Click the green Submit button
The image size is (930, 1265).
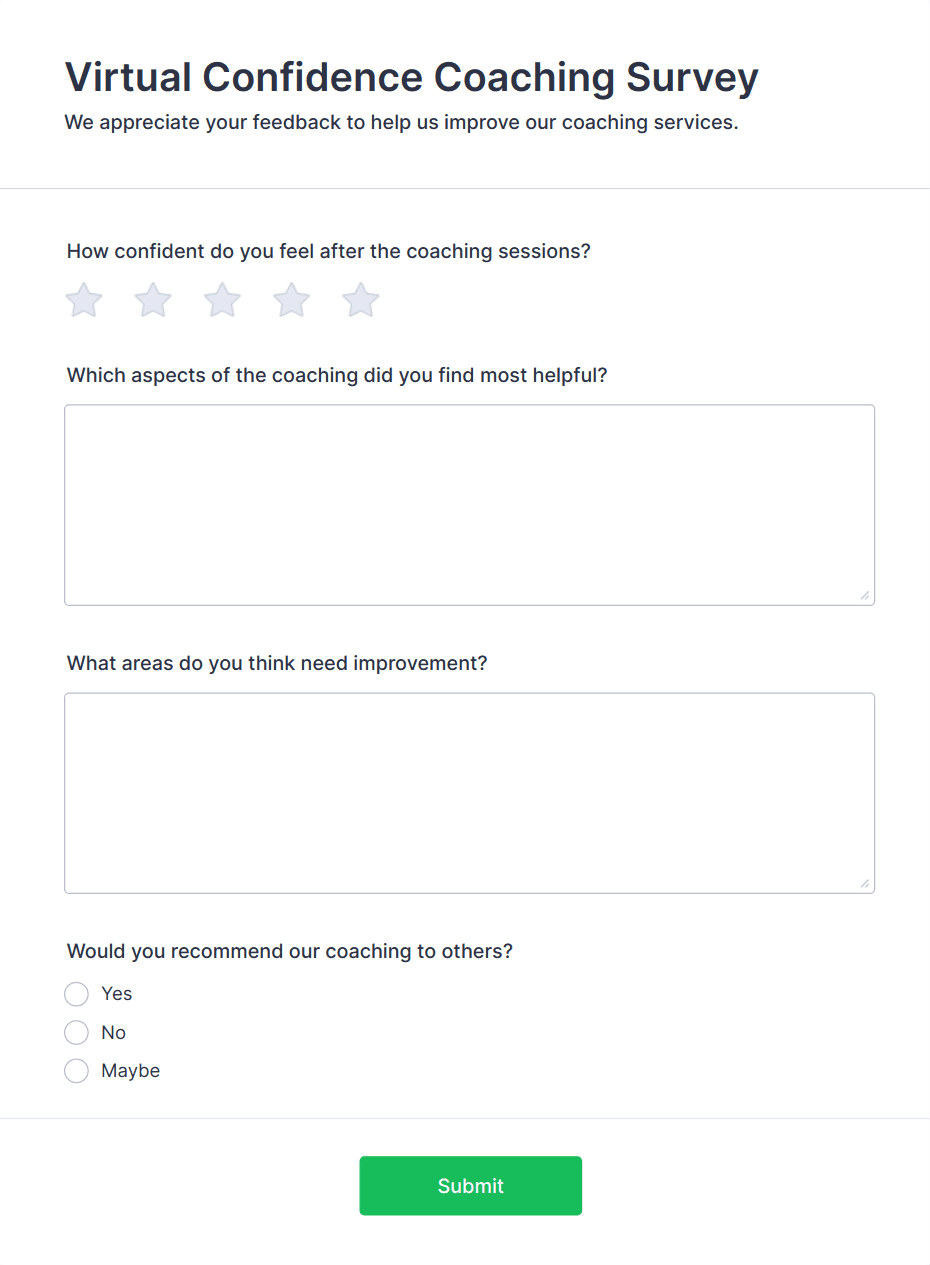[x=470, y=1186]
